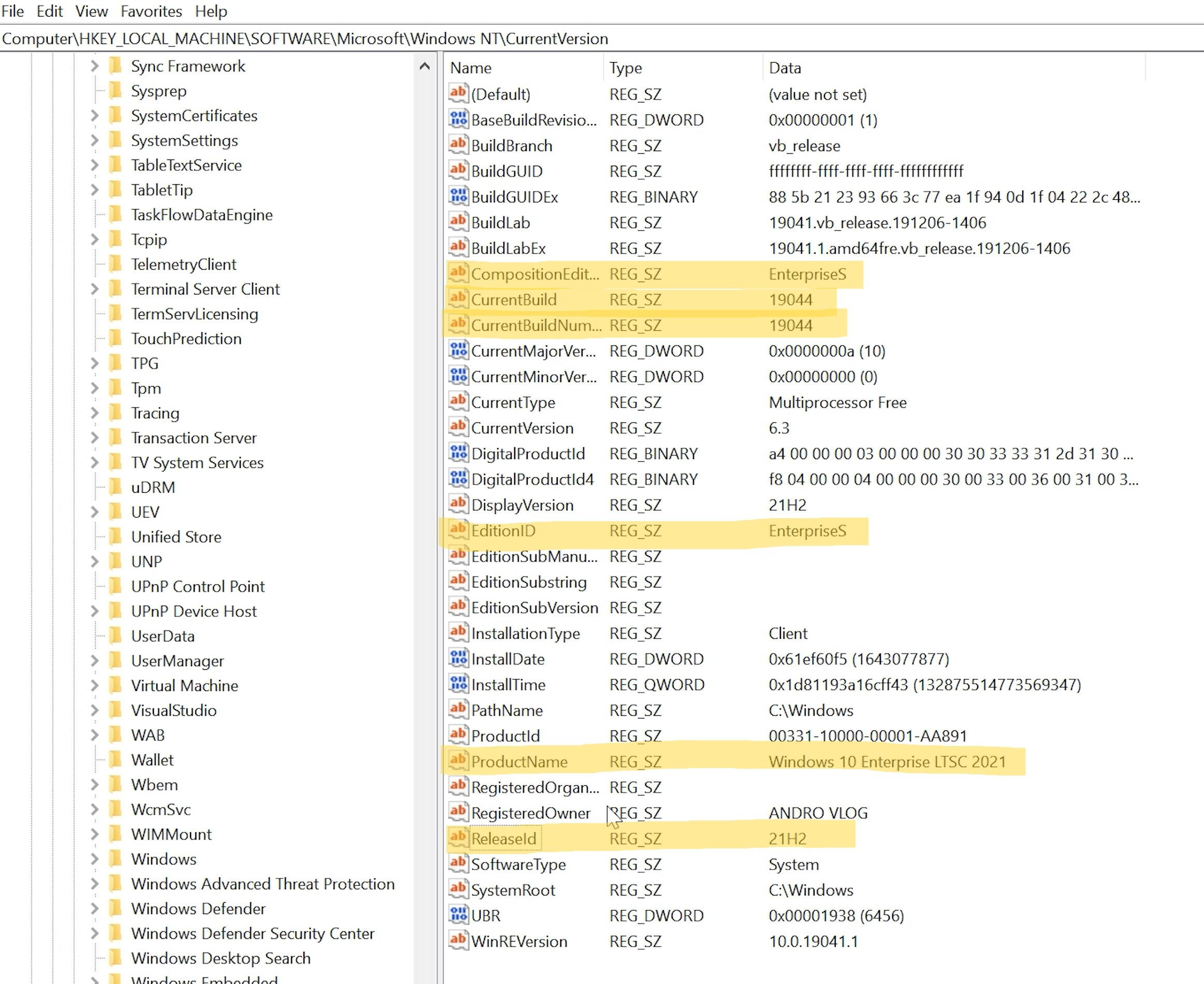Open the Edit menu
This screenshot has height=984, width=1204.
click(49, 11)
